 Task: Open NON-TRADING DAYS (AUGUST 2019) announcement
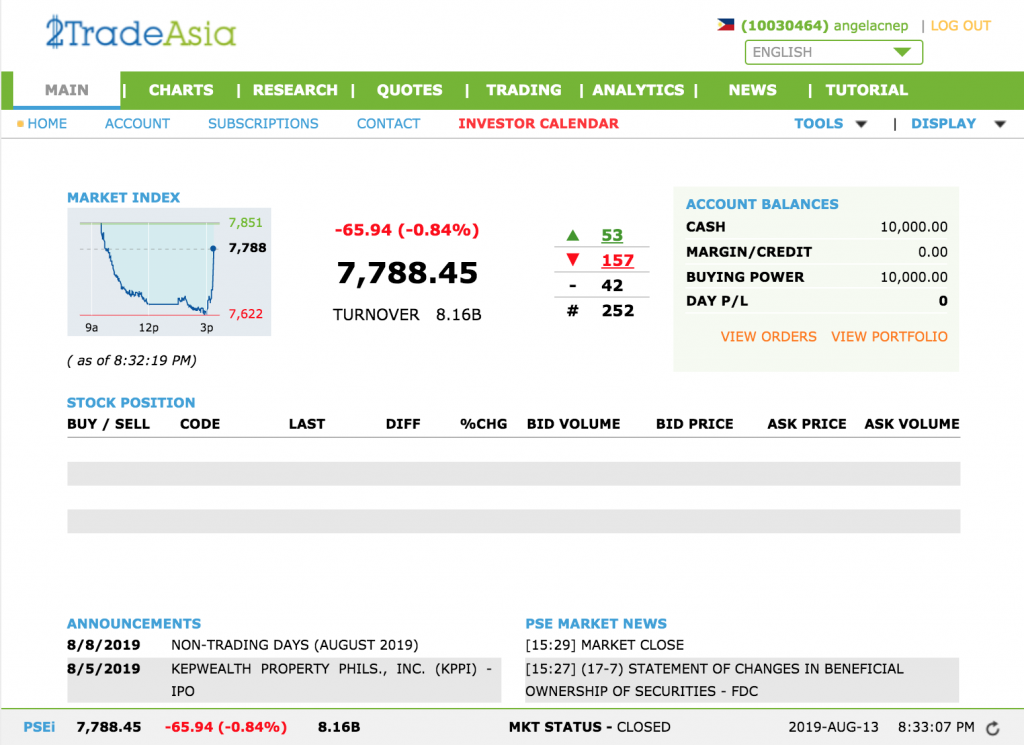tap(295, 645)
